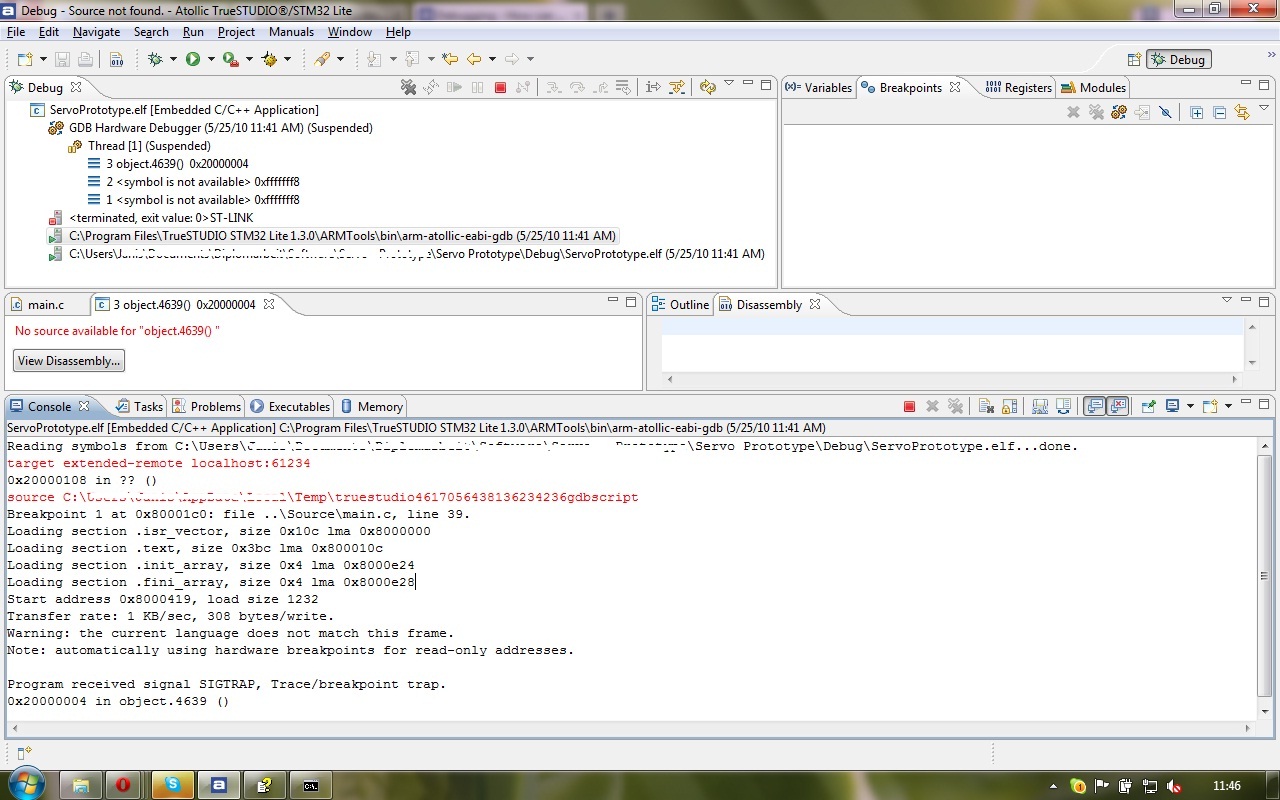Click Open Console icon
The width and height of the screenshot is (1280, 800).
pyautogui.click(x=1210, y=406)
